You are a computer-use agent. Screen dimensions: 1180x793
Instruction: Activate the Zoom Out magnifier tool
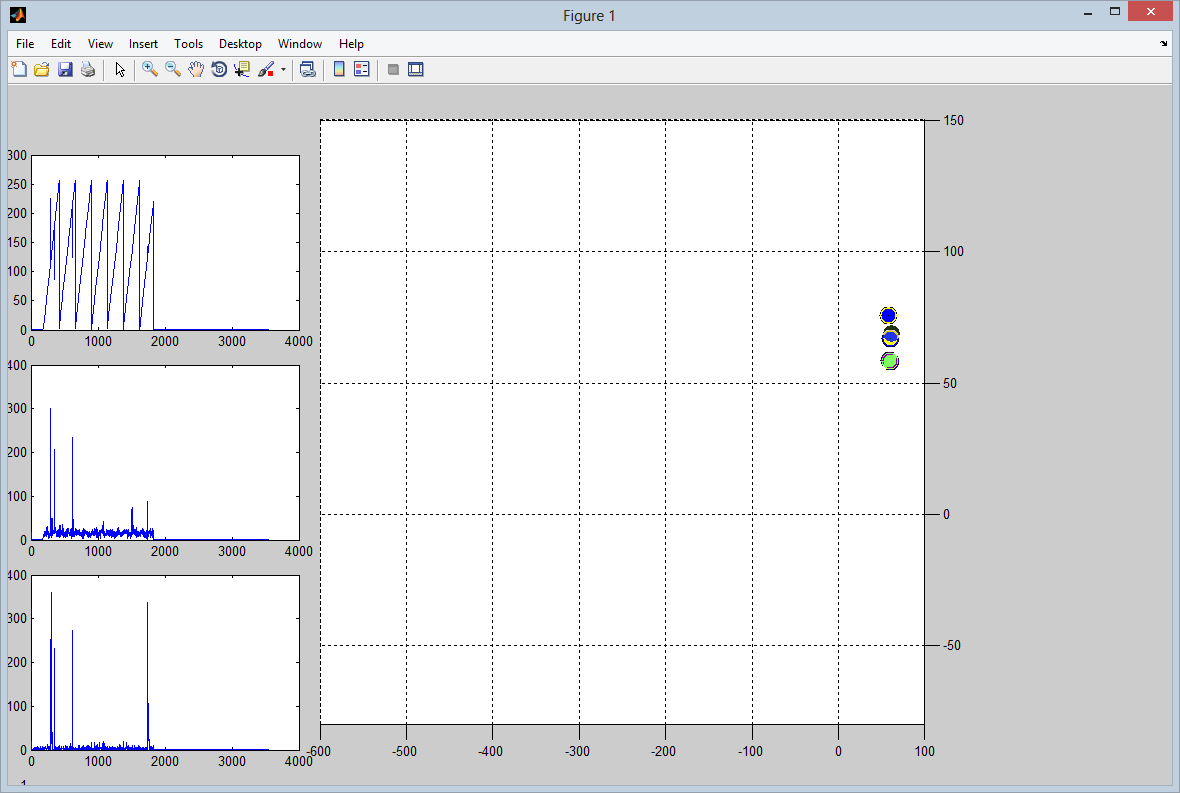click(x=173, y=69)
